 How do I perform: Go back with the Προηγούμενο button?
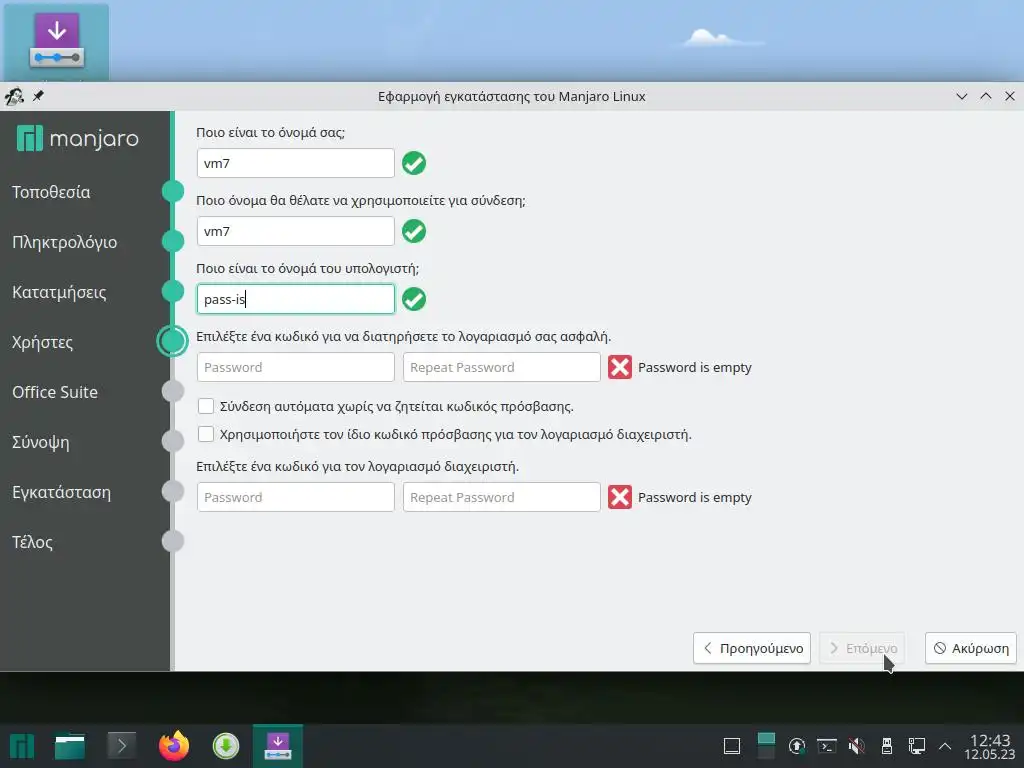[x=752, y=648]
